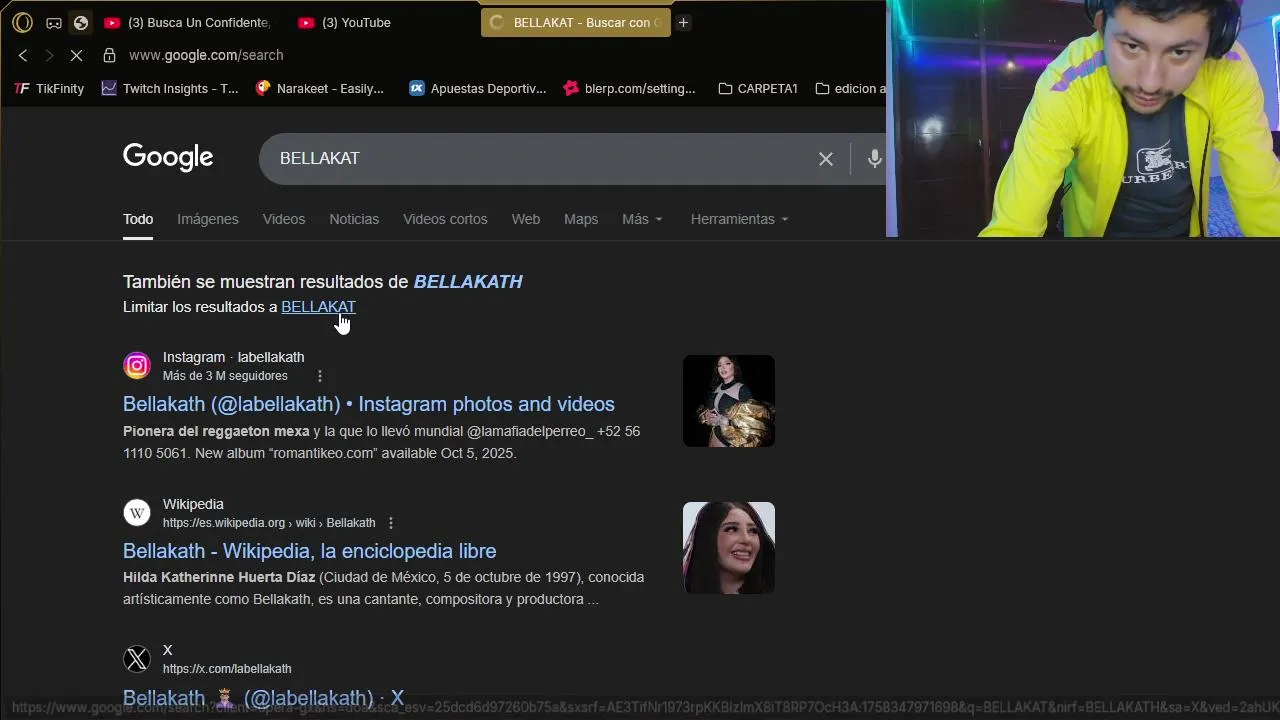Click the Instagram favicon on the first result
1280x720 pixels.
pos(137,366)
